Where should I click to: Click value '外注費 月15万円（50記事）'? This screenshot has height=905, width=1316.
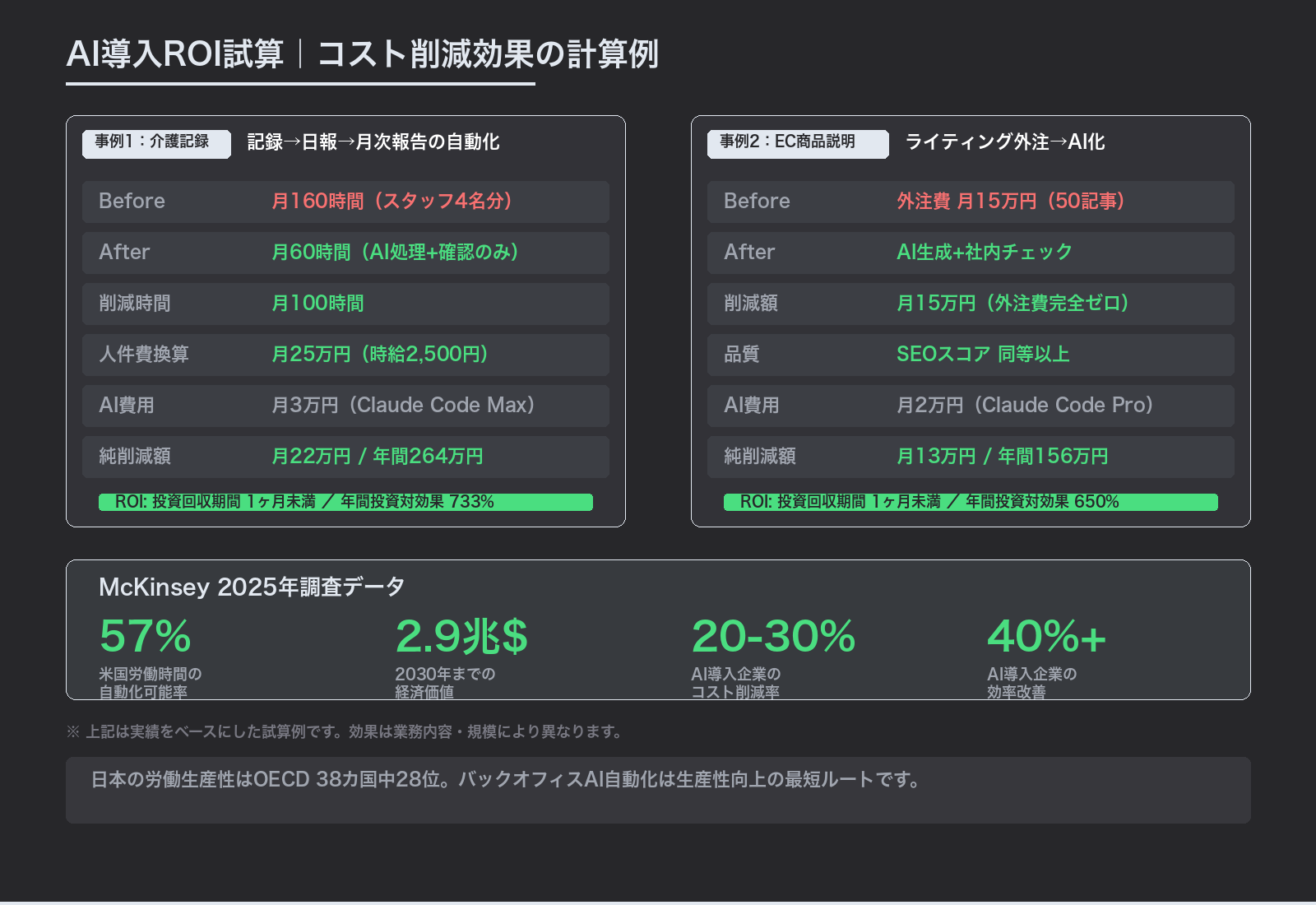(1011, 202)
